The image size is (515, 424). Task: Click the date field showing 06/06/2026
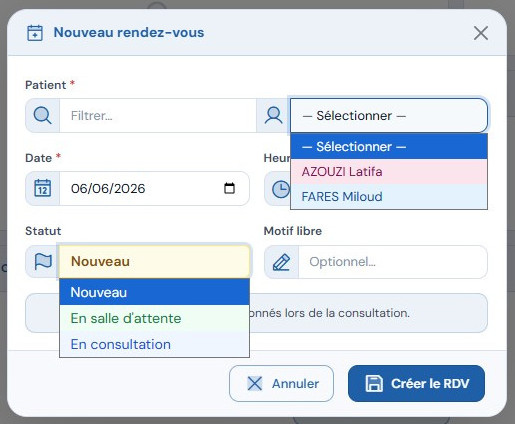point(154,188)
